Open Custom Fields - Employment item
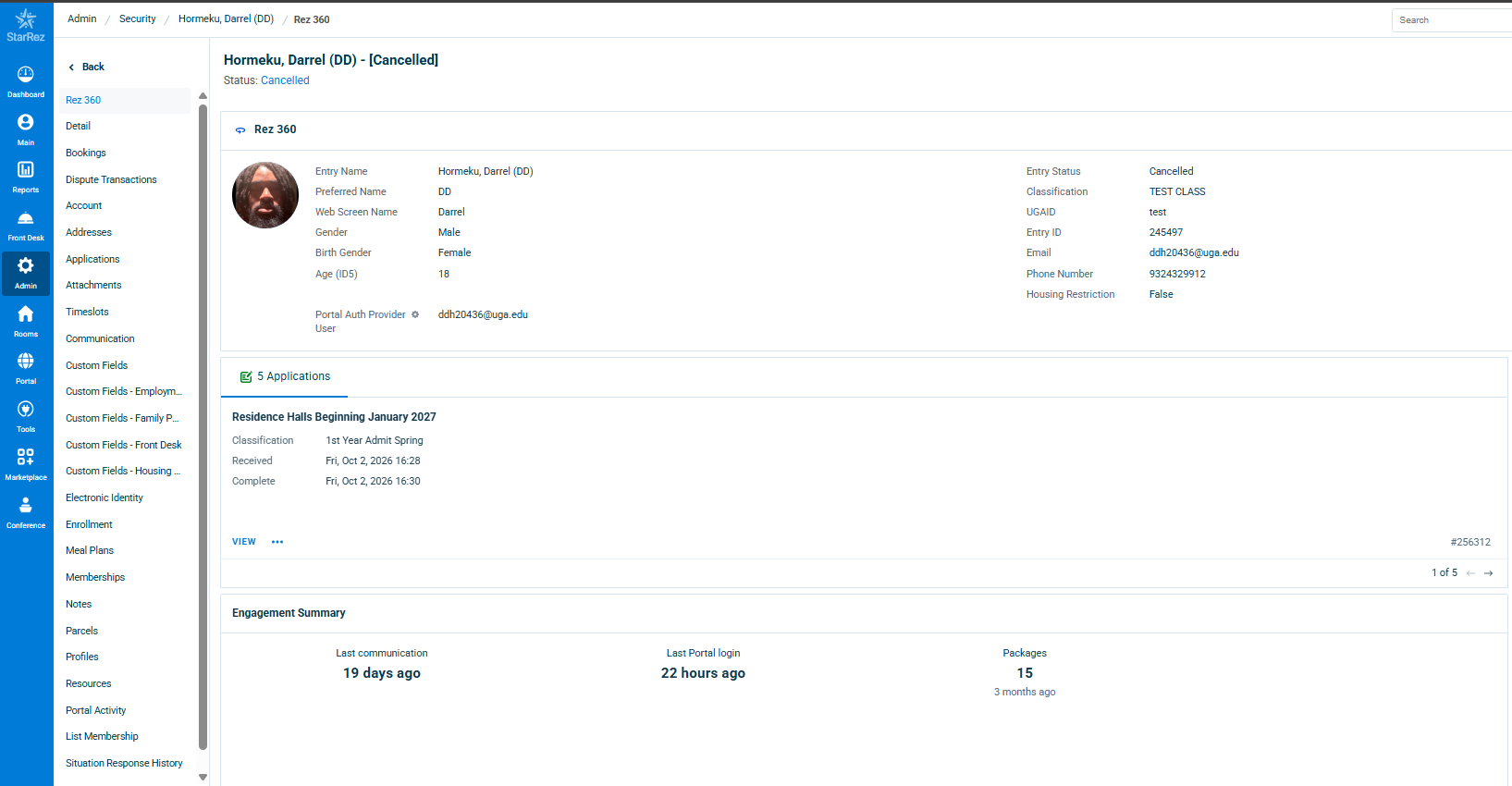This screenshot has width=1512, height=786. pos(125,391)
